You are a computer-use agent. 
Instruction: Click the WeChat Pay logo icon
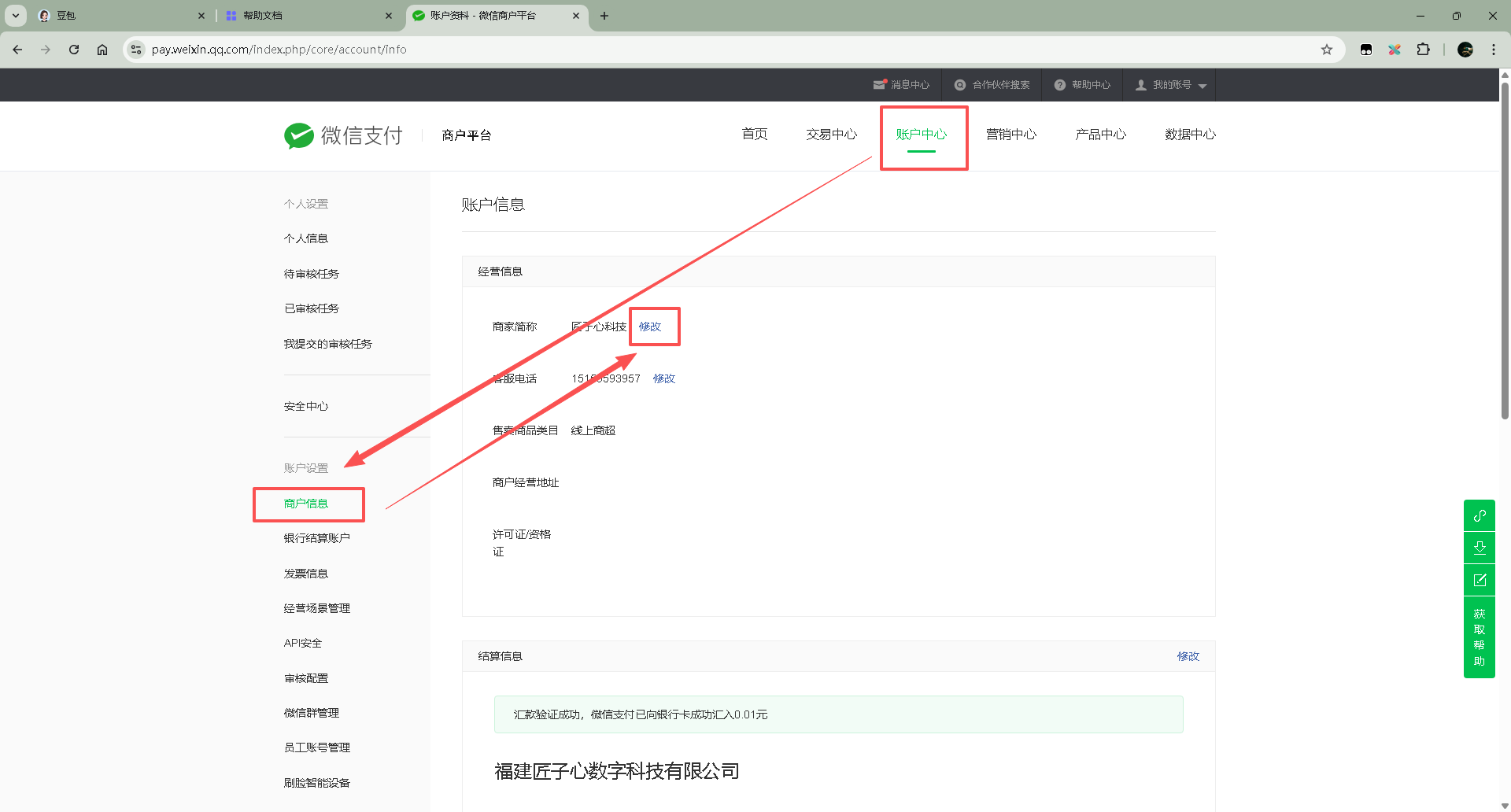(299, 135)
